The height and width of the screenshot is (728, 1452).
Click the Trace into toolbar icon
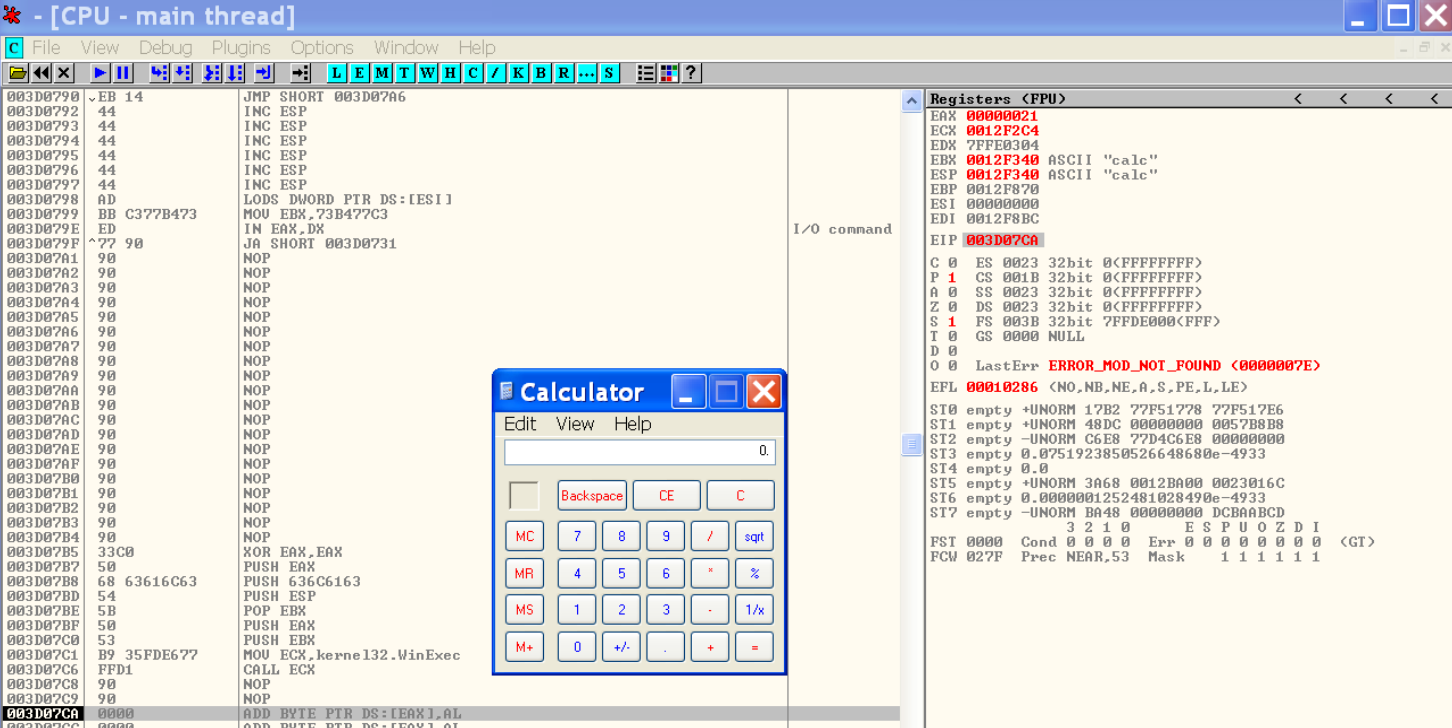click(x=212, y=73)
